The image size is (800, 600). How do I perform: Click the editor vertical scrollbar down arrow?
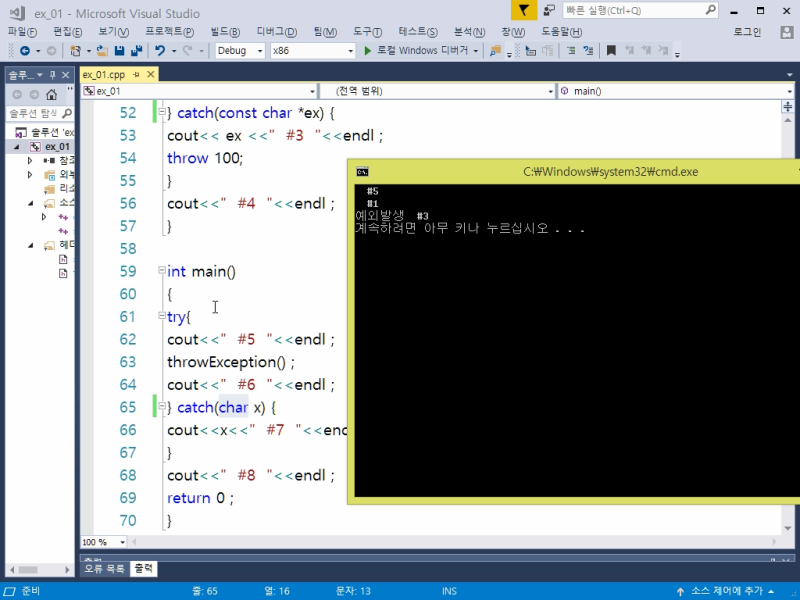click(788, 529)
